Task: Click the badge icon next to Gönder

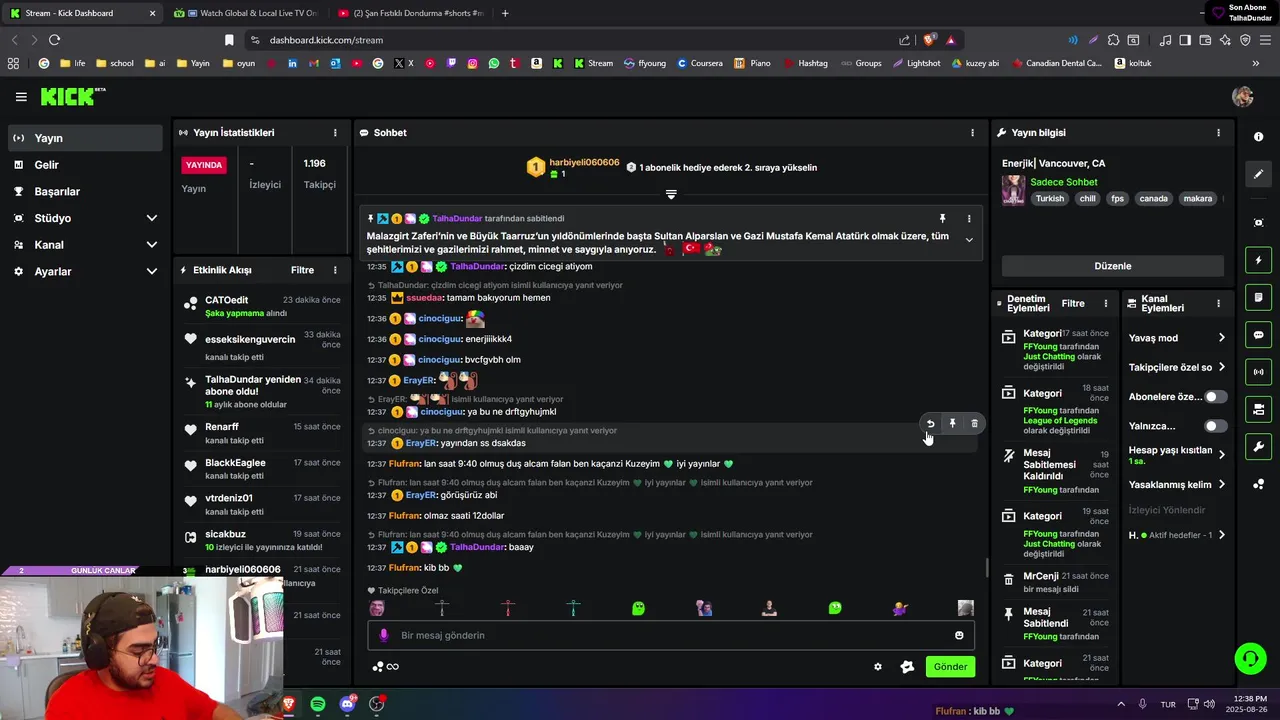Action: coord(907,667)
